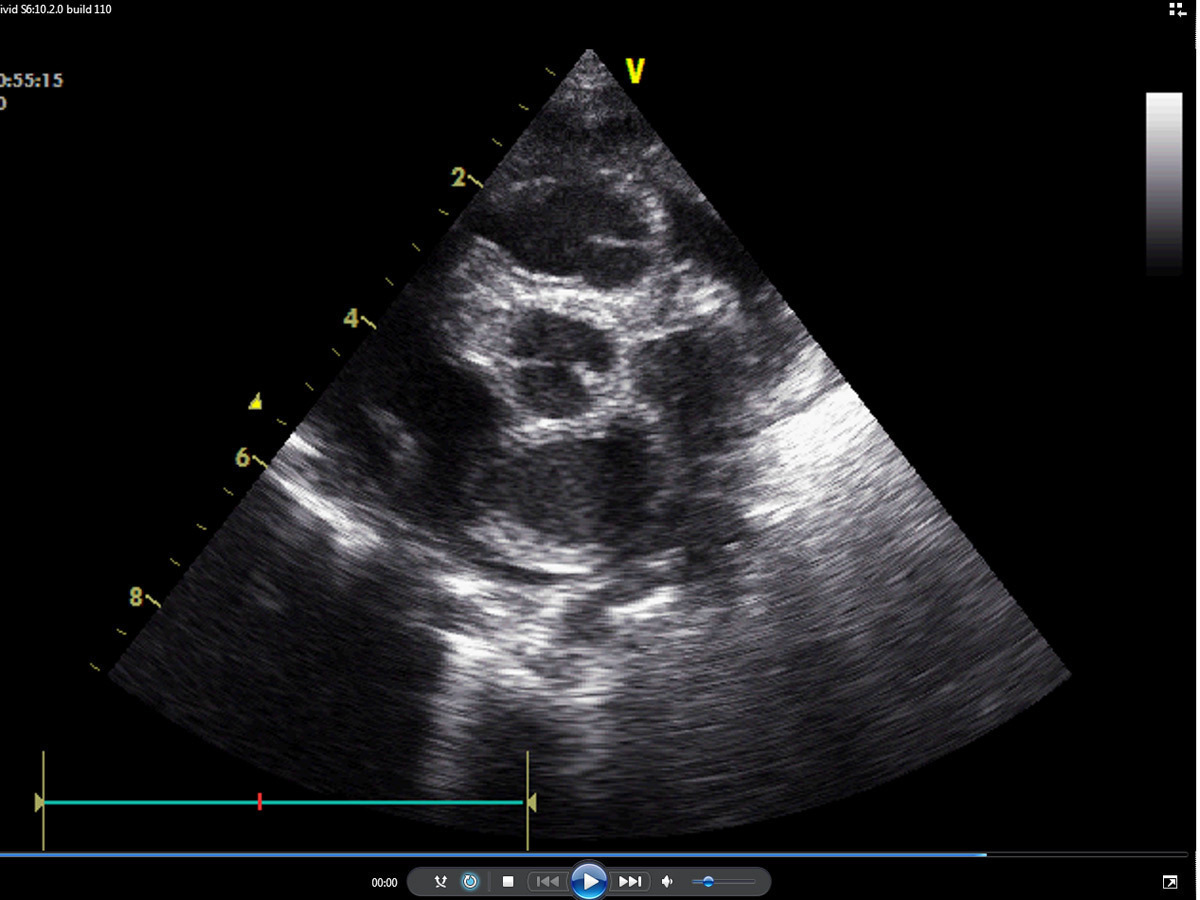This screenshot has height=900, width=1200.
Task: Skip to the next clip
Action: [630, 882]
